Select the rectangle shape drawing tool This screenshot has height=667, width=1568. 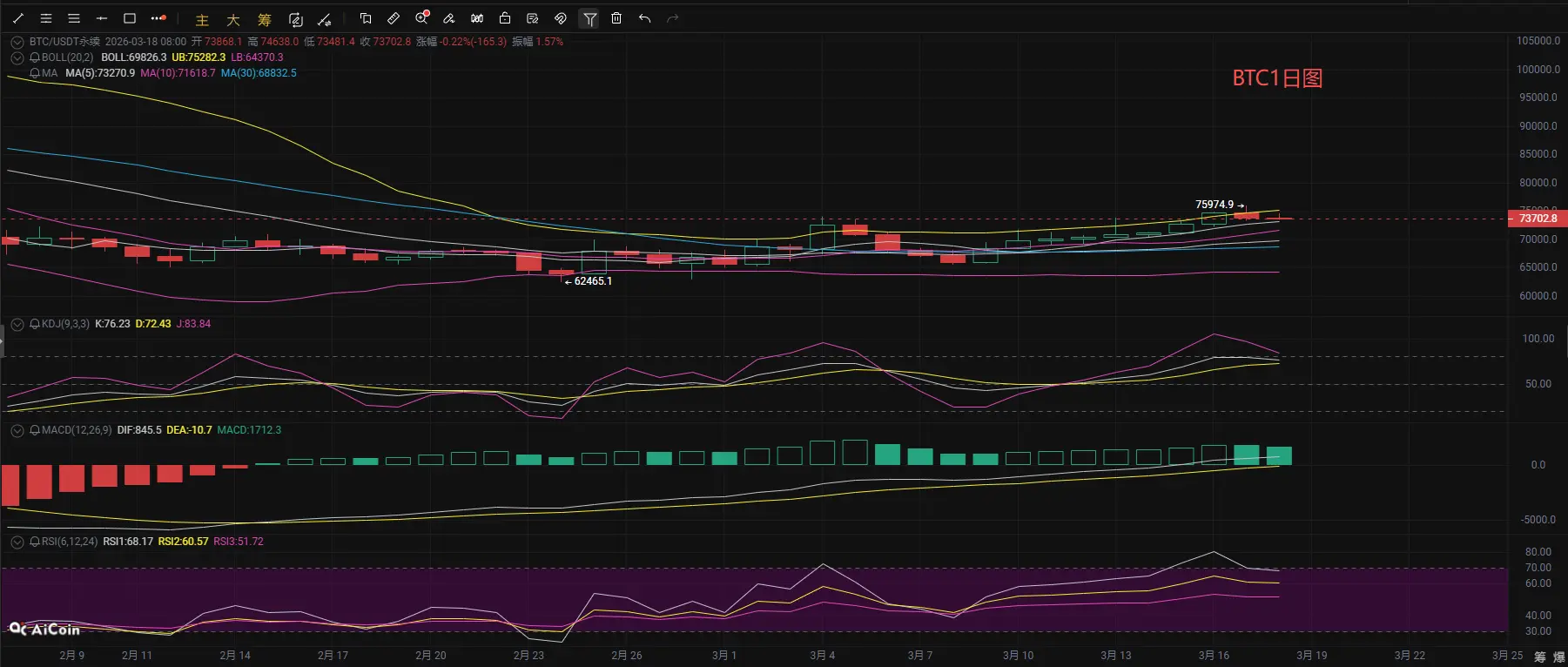130,18
